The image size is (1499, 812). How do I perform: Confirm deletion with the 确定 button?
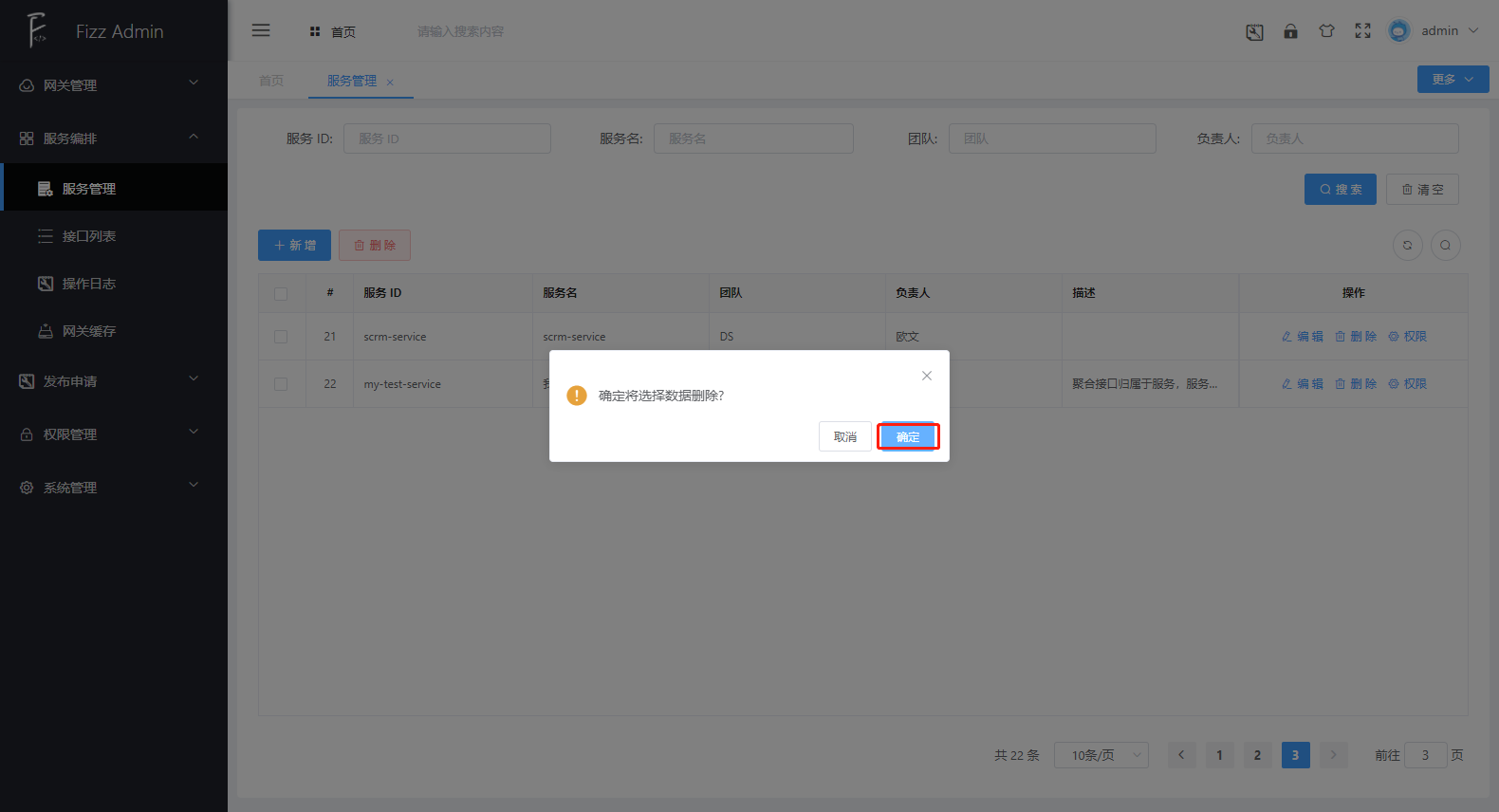(908, 436)
